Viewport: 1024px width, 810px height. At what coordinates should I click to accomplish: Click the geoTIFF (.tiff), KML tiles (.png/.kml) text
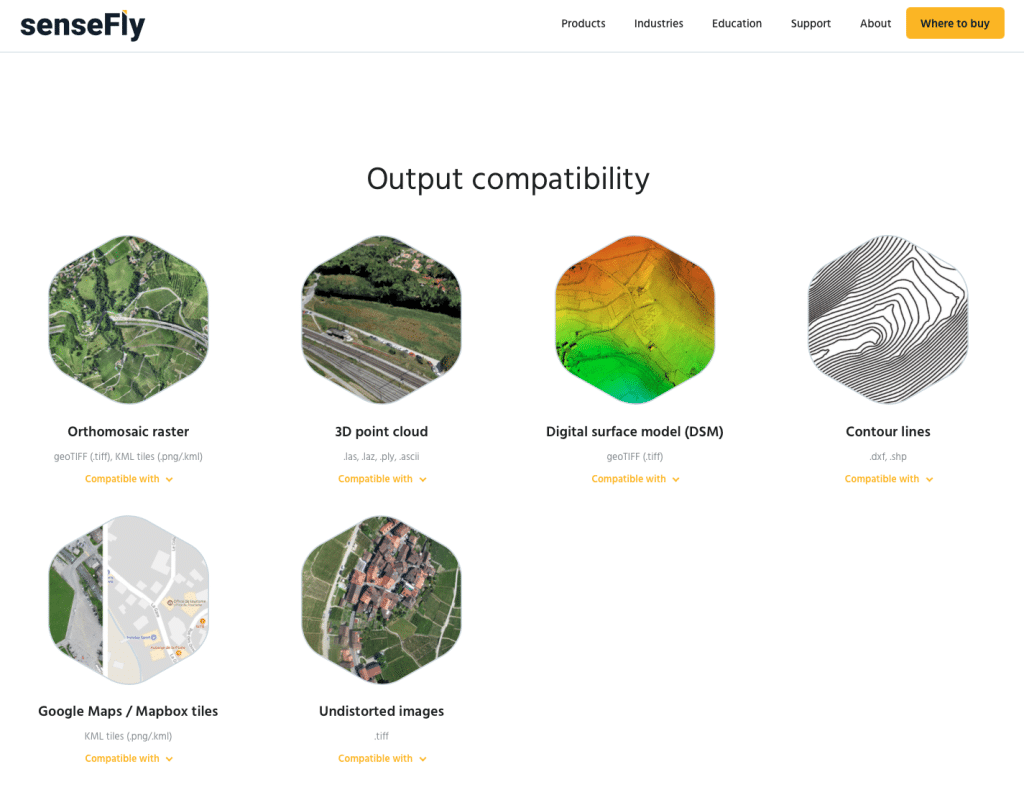[x=128, y=457]
